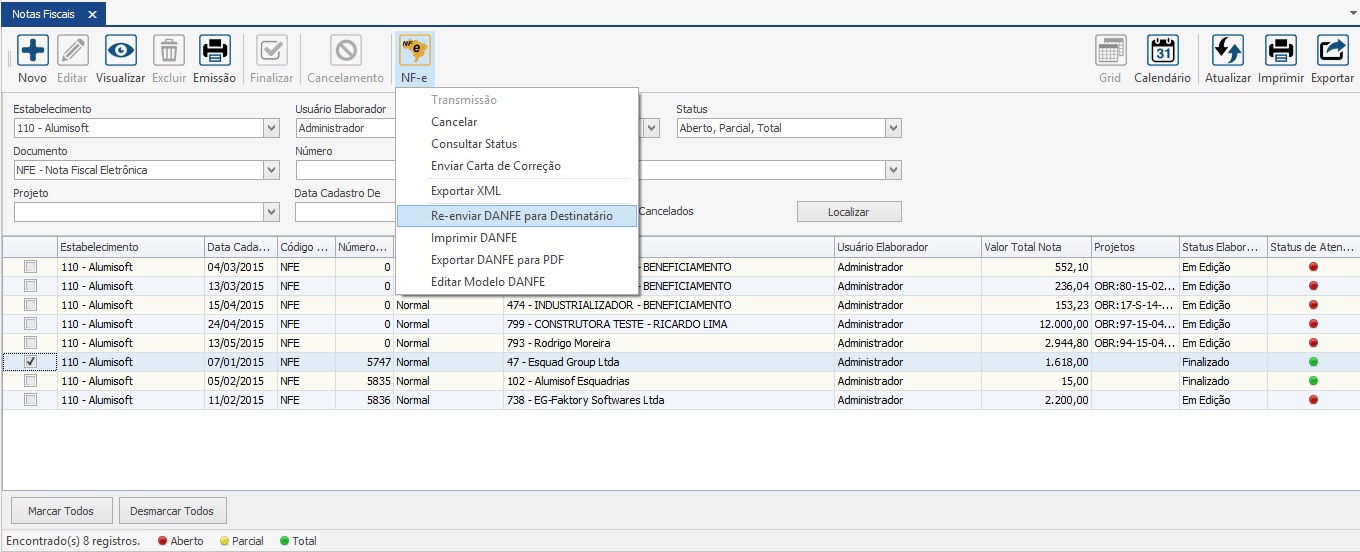Click green status dot in Esquad Group row
The width and height of the screenshot is (1360, 552).
1313,362
